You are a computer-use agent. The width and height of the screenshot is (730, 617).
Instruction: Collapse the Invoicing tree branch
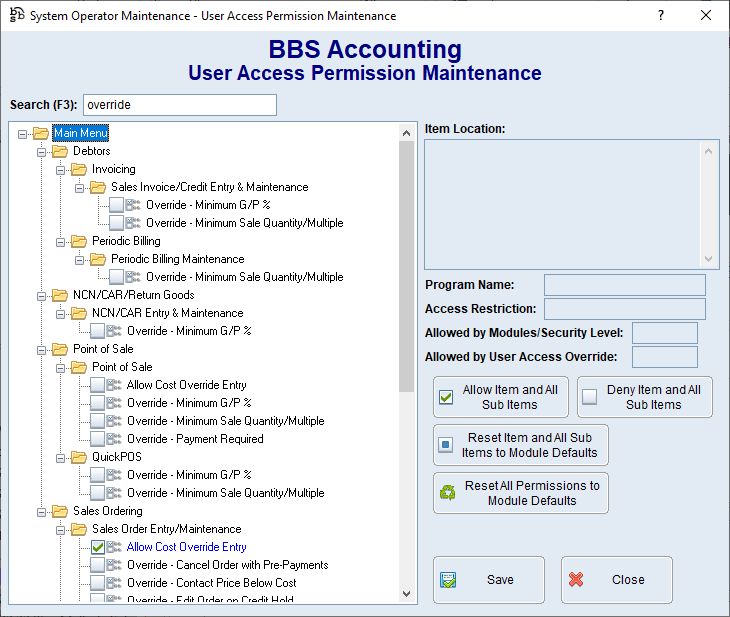61,169
